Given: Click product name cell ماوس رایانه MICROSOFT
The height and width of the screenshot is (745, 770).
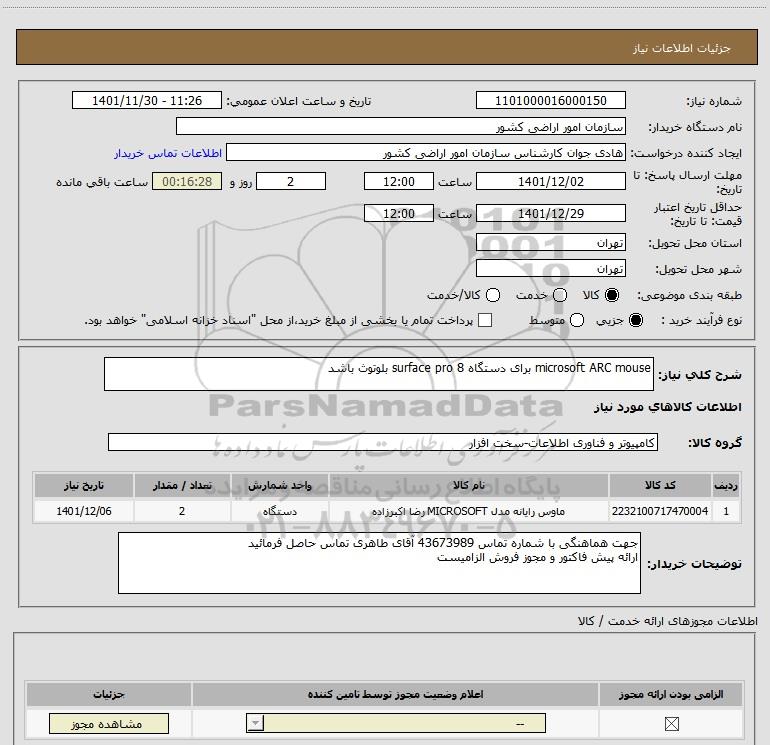Looking at the screenshot, I should tap(468, 511).
